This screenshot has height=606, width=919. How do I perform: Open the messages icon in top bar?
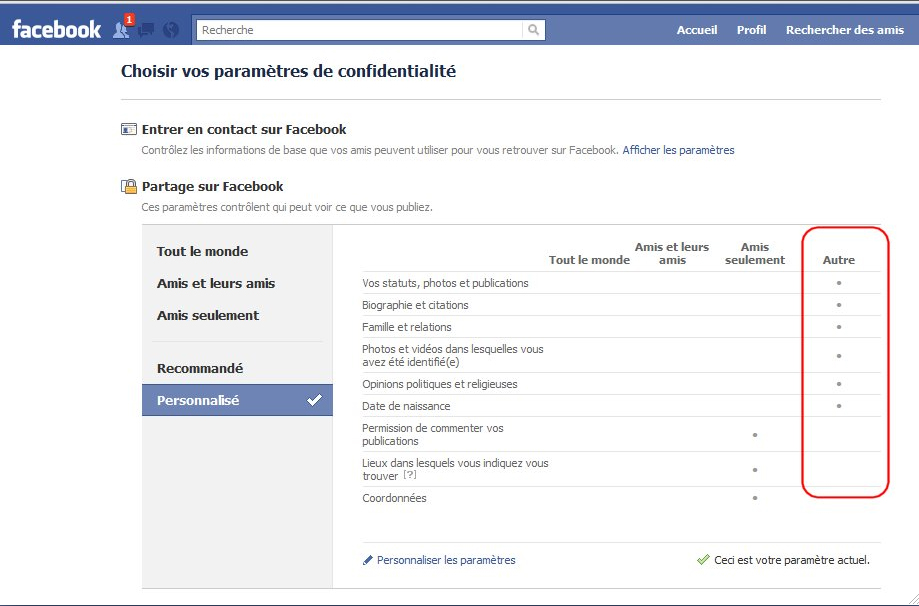147,30
